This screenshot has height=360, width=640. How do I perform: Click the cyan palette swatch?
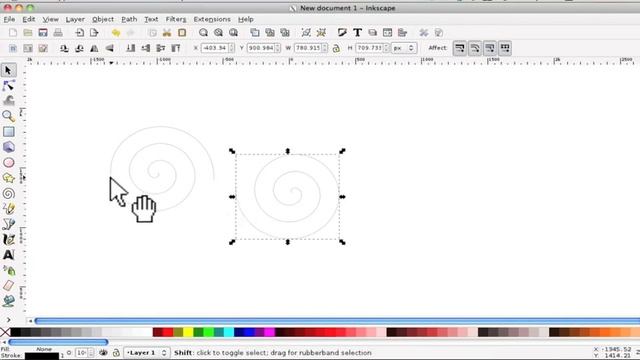pyautogui.click(x=229, y=332)
